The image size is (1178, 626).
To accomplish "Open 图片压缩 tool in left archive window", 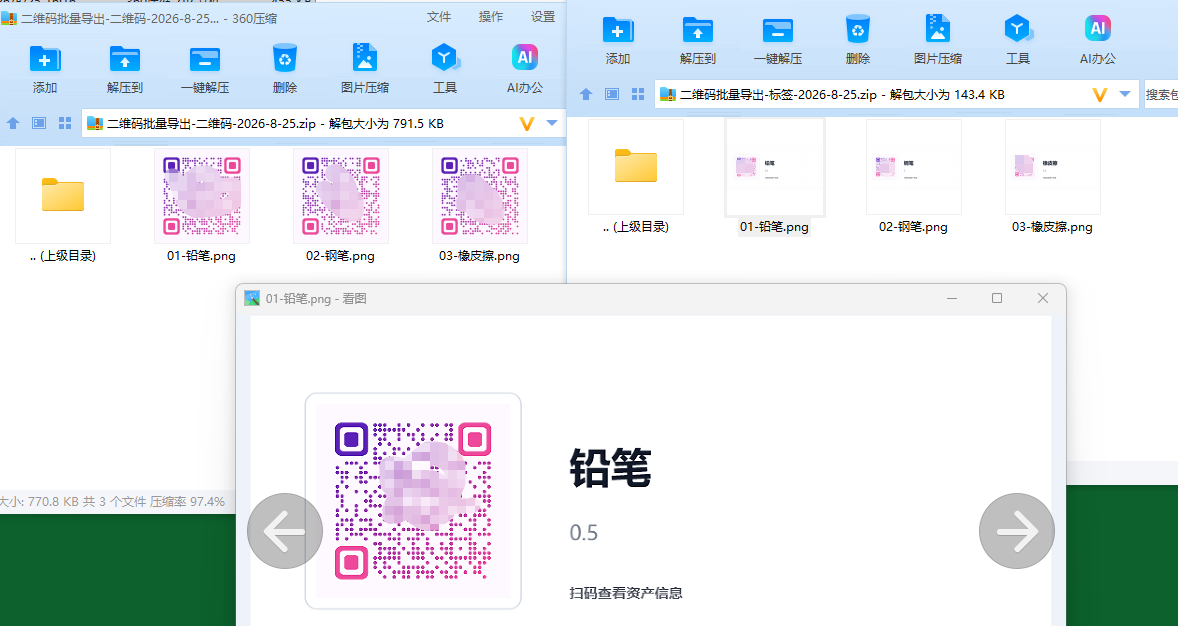I will click(x=364, y=59).
